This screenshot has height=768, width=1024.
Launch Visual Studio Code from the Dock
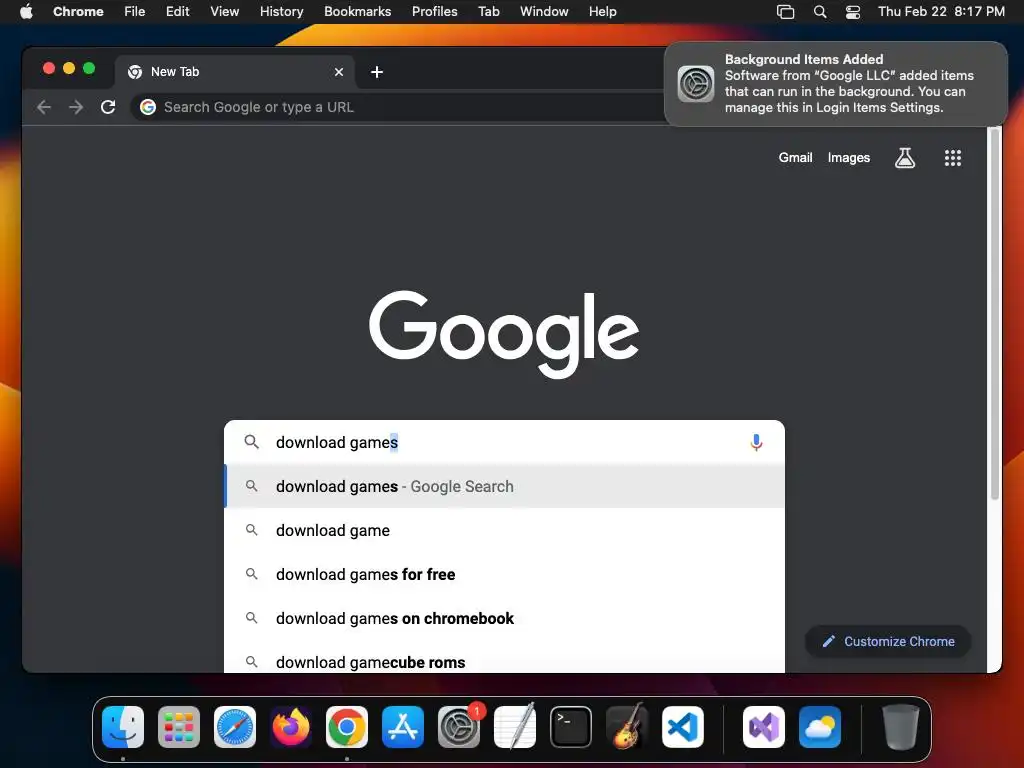click(682, 727)
